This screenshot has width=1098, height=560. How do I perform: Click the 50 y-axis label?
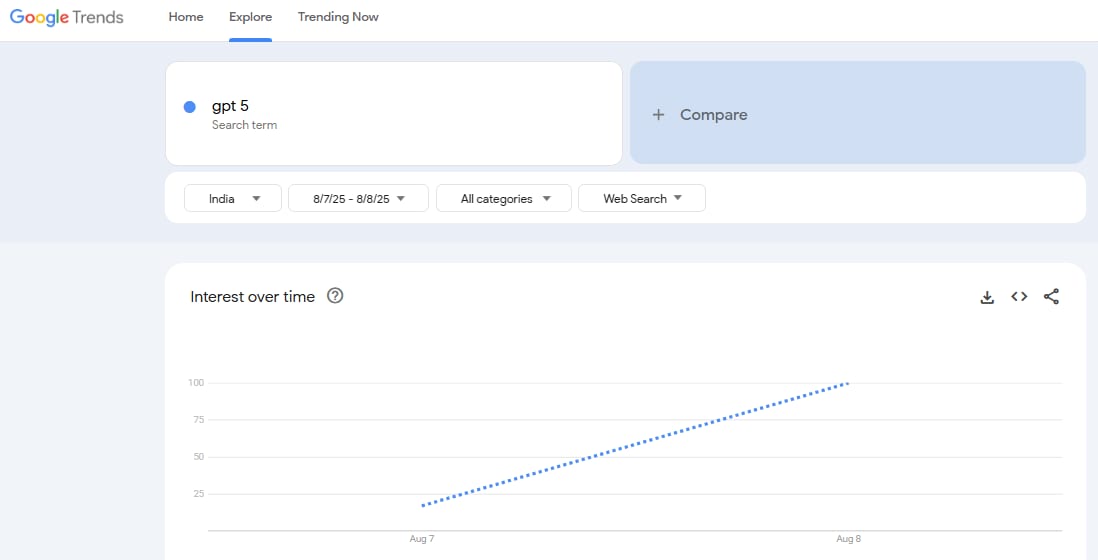(x=199, y=457)
